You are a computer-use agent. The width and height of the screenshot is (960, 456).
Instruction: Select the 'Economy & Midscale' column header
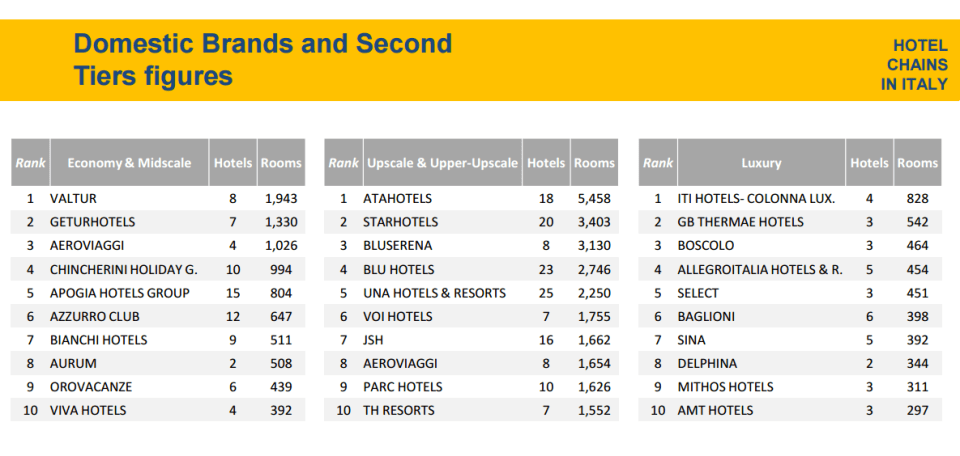click(x=130, y=163)
